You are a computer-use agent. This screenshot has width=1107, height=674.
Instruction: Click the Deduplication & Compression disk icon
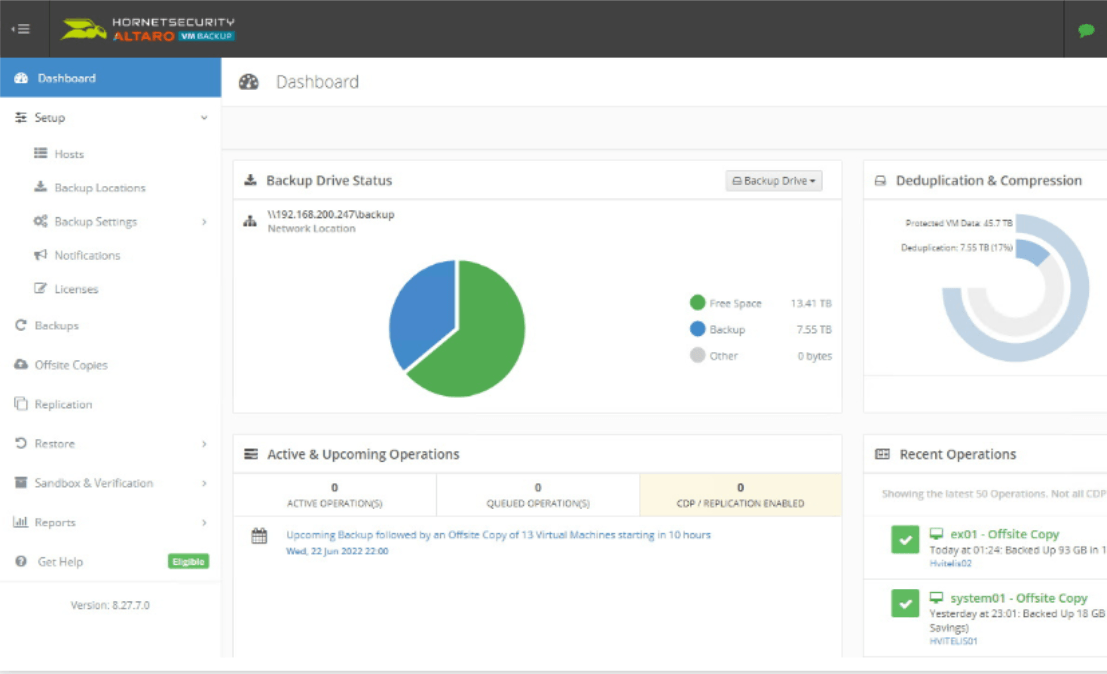pyautogui.click(x=880, y=181)
